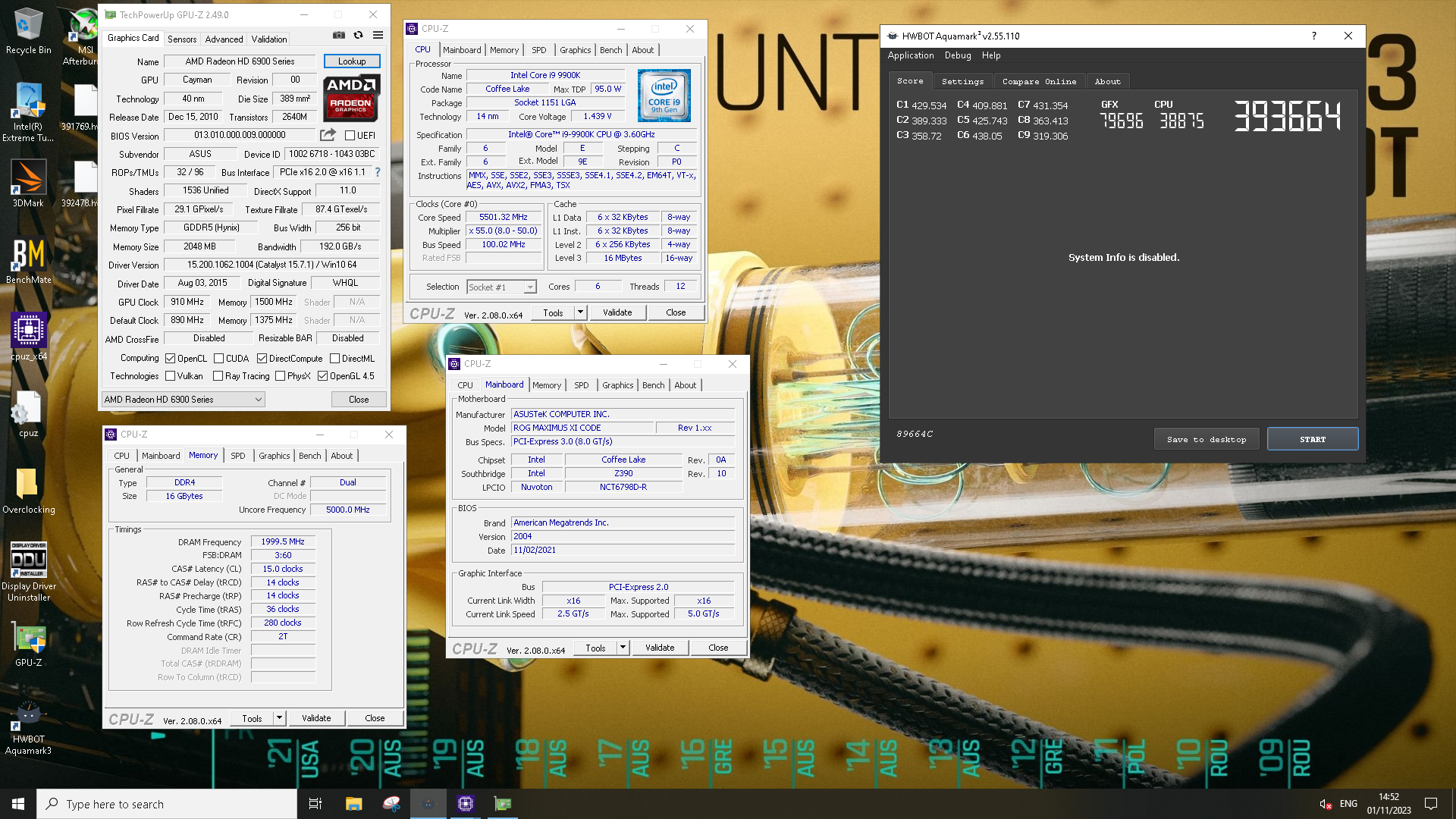Click the Close button in GPU-Z
The width and height of the screenshot is (1456, 819).
click(x=359, y=400)
